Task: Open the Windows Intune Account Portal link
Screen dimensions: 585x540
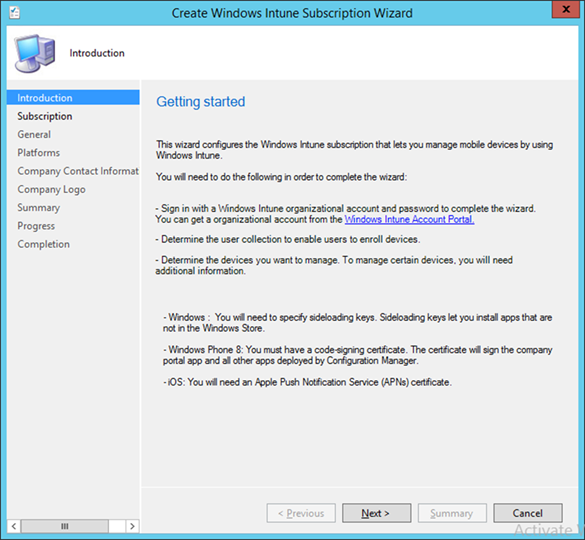Action: pyautogui.click(x=409, y=219)
